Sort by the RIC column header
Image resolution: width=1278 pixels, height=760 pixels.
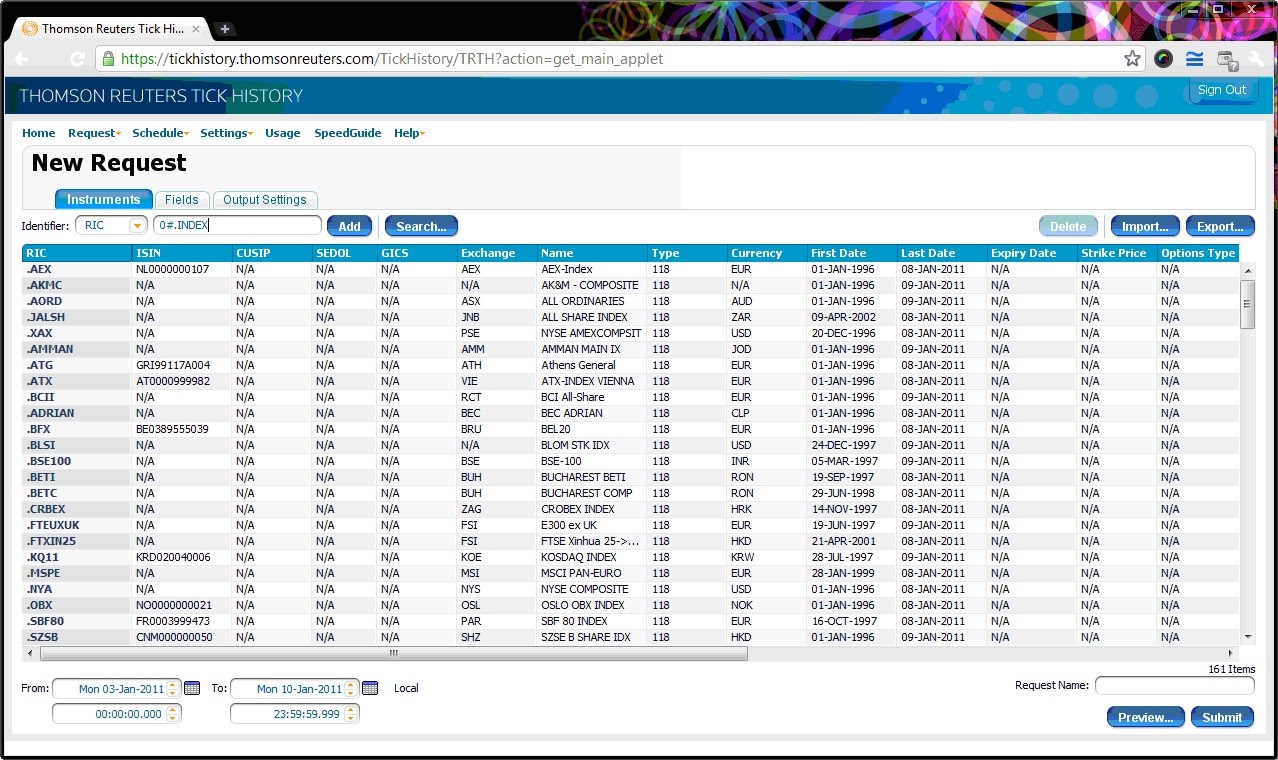point(76,253)
